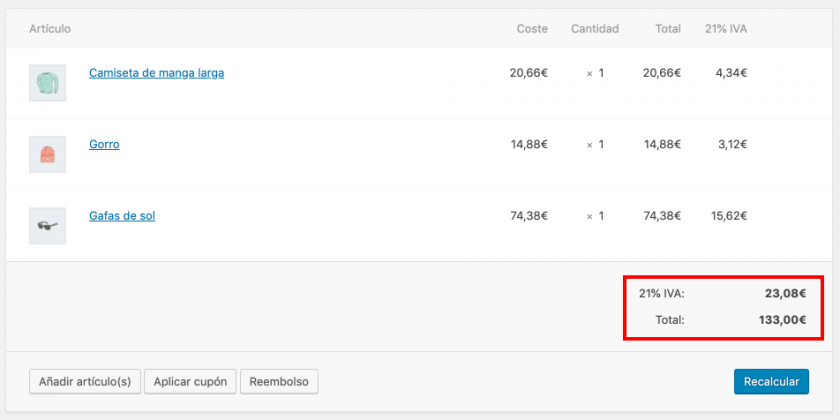Click the Gorro product thumbnail
The height and width of the screenshot is (420, 840).
click(47, 154)
